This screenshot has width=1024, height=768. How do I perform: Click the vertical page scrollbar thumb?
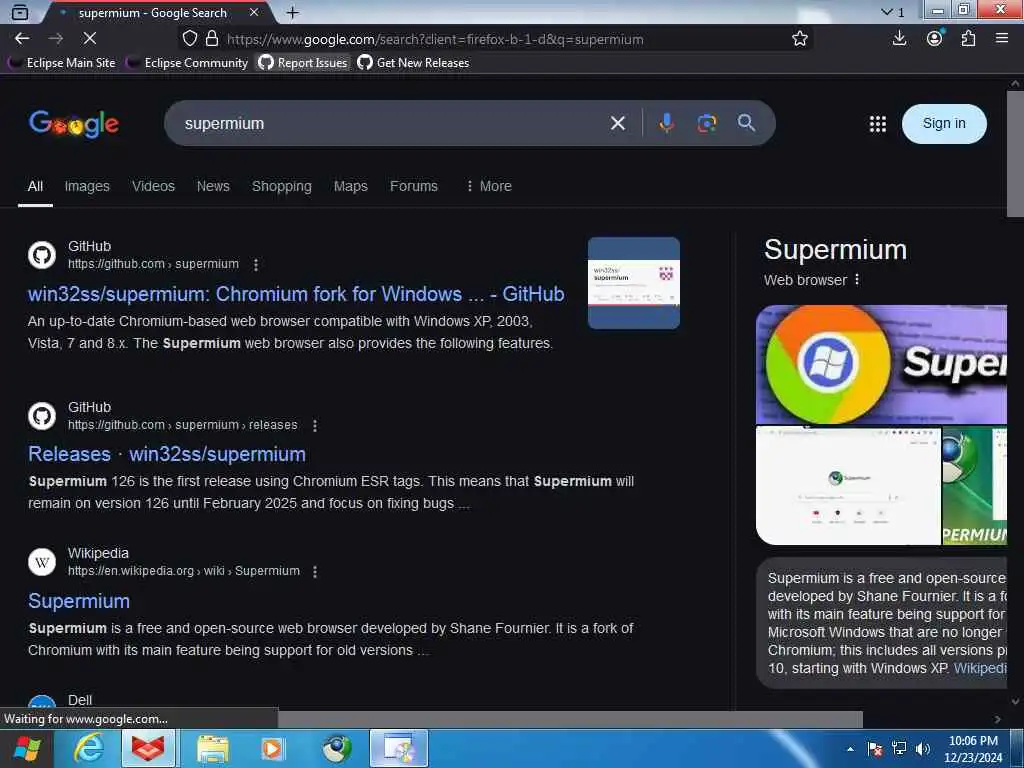1015,154
